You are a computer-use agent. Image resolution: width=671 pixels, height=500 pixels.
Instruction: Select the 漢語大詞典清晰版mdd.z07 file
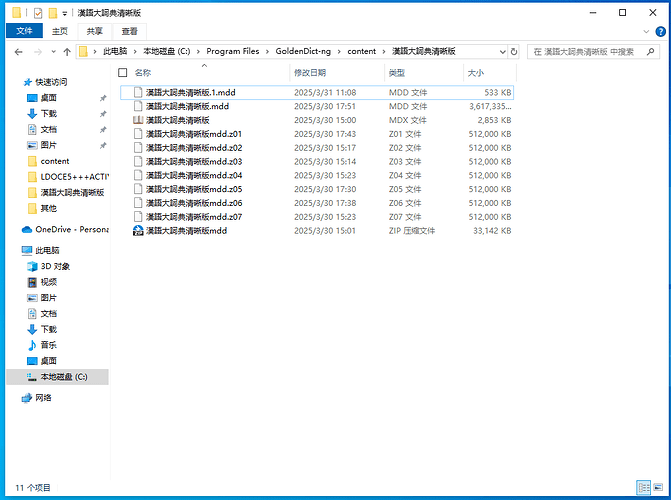coord(193,217)
